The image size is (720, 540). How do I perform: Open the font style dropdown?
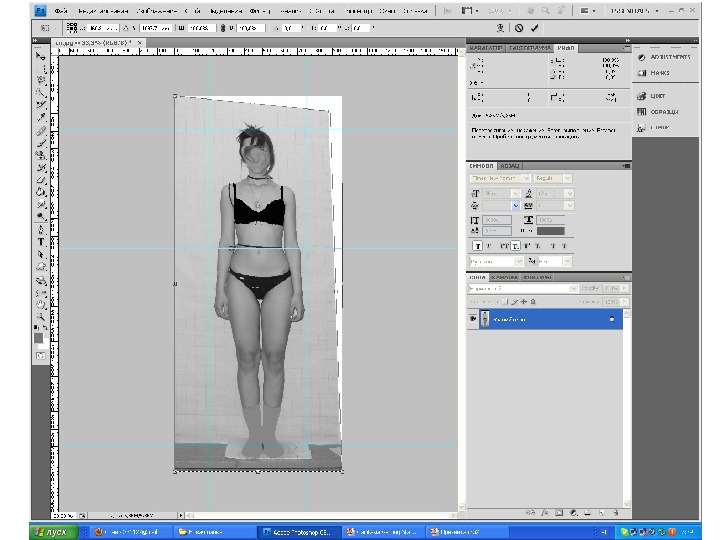[x=568, y=178]
